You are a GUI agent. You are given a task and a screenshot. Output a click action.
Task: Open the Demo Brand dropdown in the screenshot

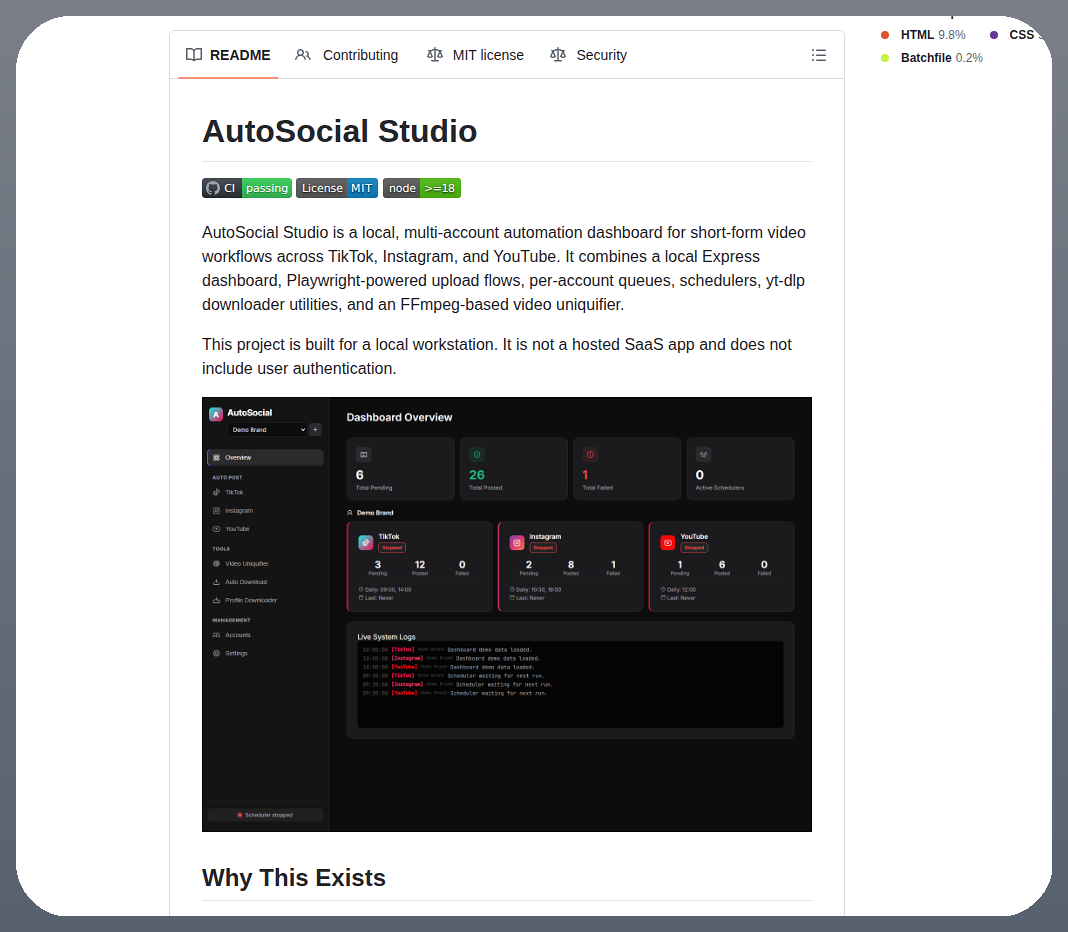[x=267, y=430]
